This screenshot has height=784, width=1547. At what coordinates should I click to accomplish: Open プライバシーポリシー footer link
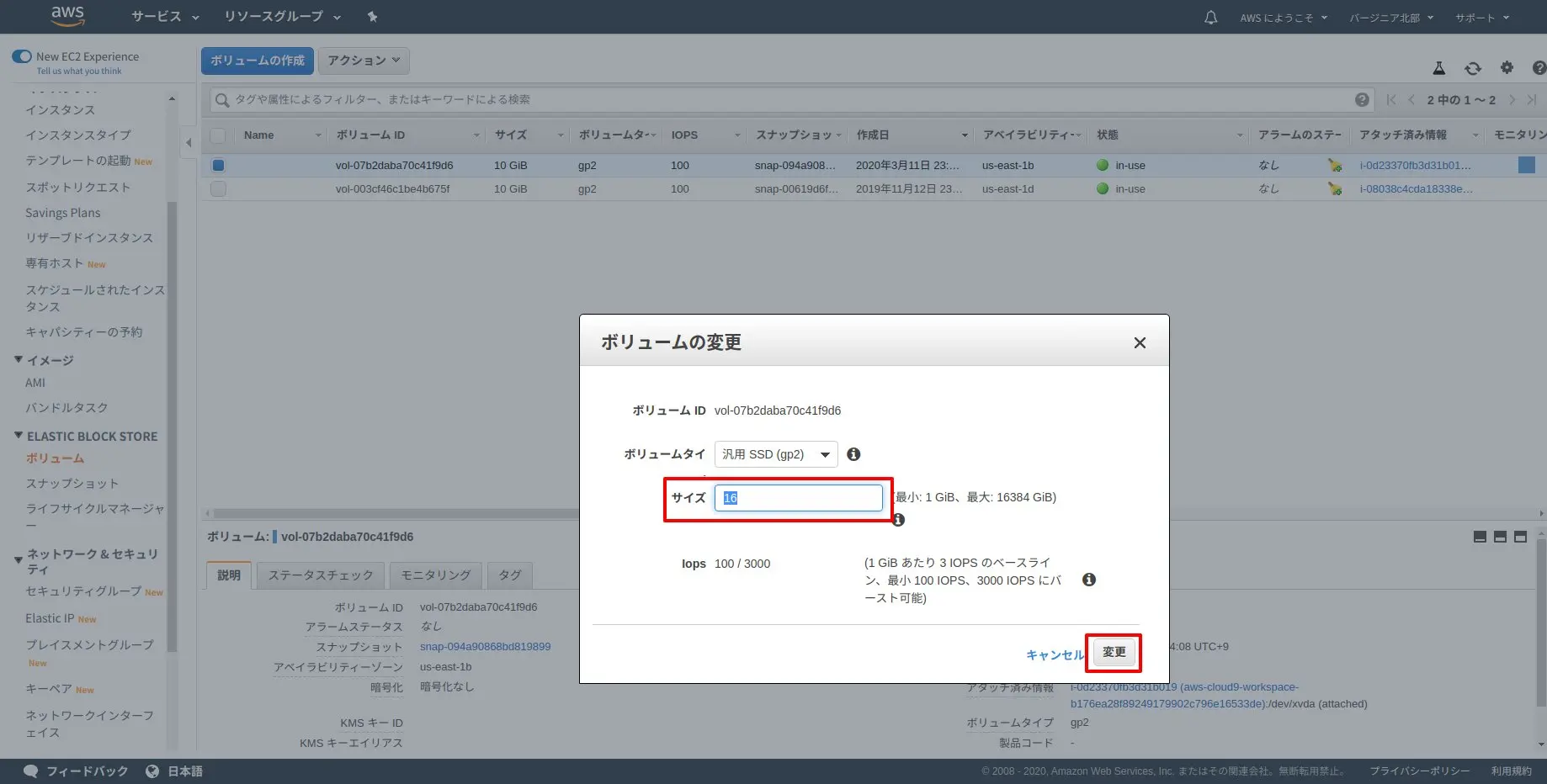point(1420,771)
